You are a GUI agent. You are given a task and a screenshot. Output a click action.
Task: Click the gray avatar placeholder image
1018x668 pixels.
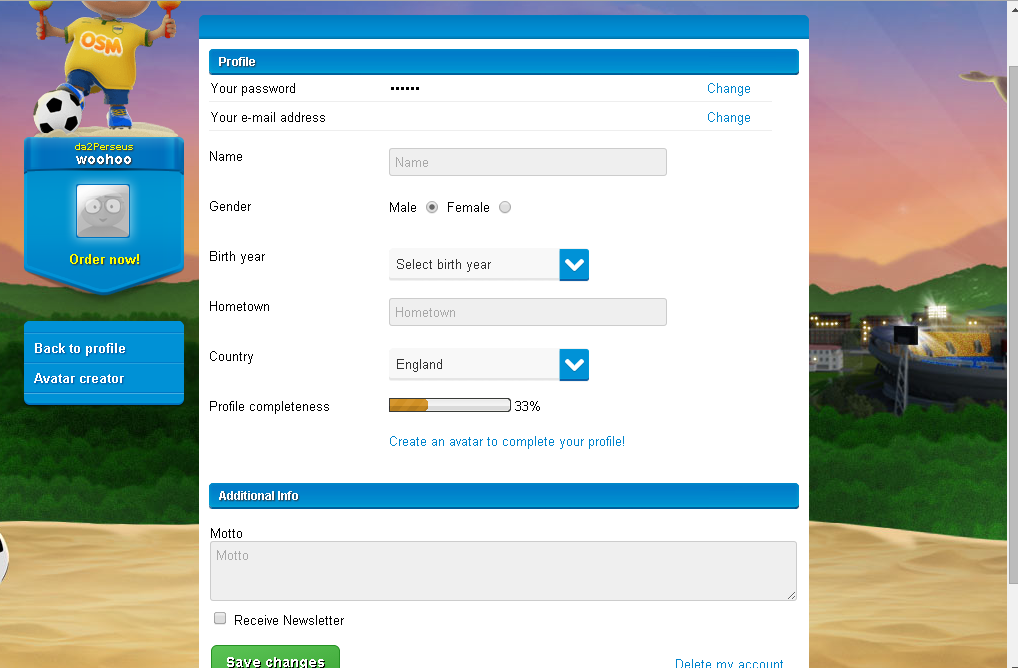(103, 211)
